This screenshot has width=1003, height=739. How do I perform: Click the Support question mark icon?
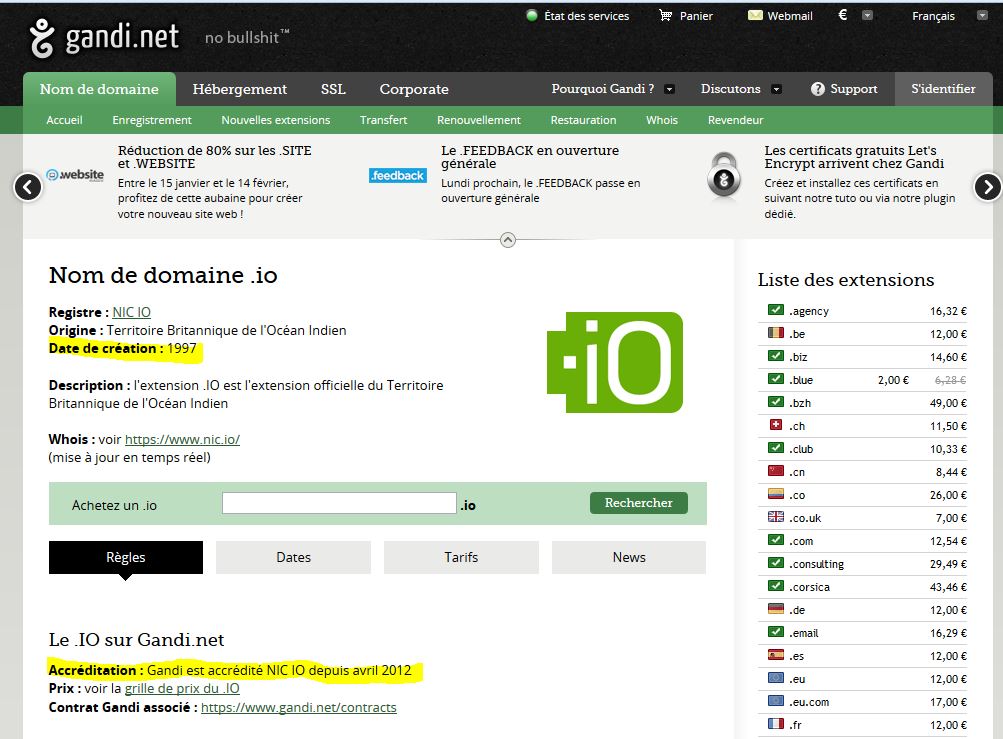click(x=817, y=89)
